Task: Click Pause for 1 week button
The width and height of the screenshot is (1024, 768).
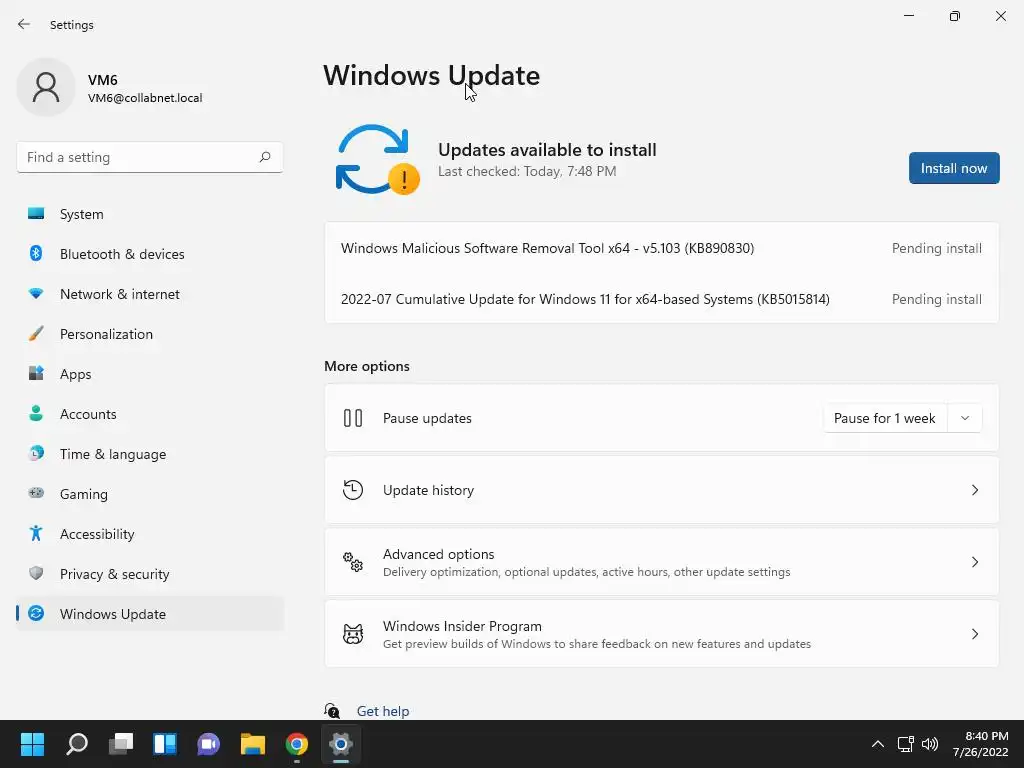Action: (x=884, y=418)
